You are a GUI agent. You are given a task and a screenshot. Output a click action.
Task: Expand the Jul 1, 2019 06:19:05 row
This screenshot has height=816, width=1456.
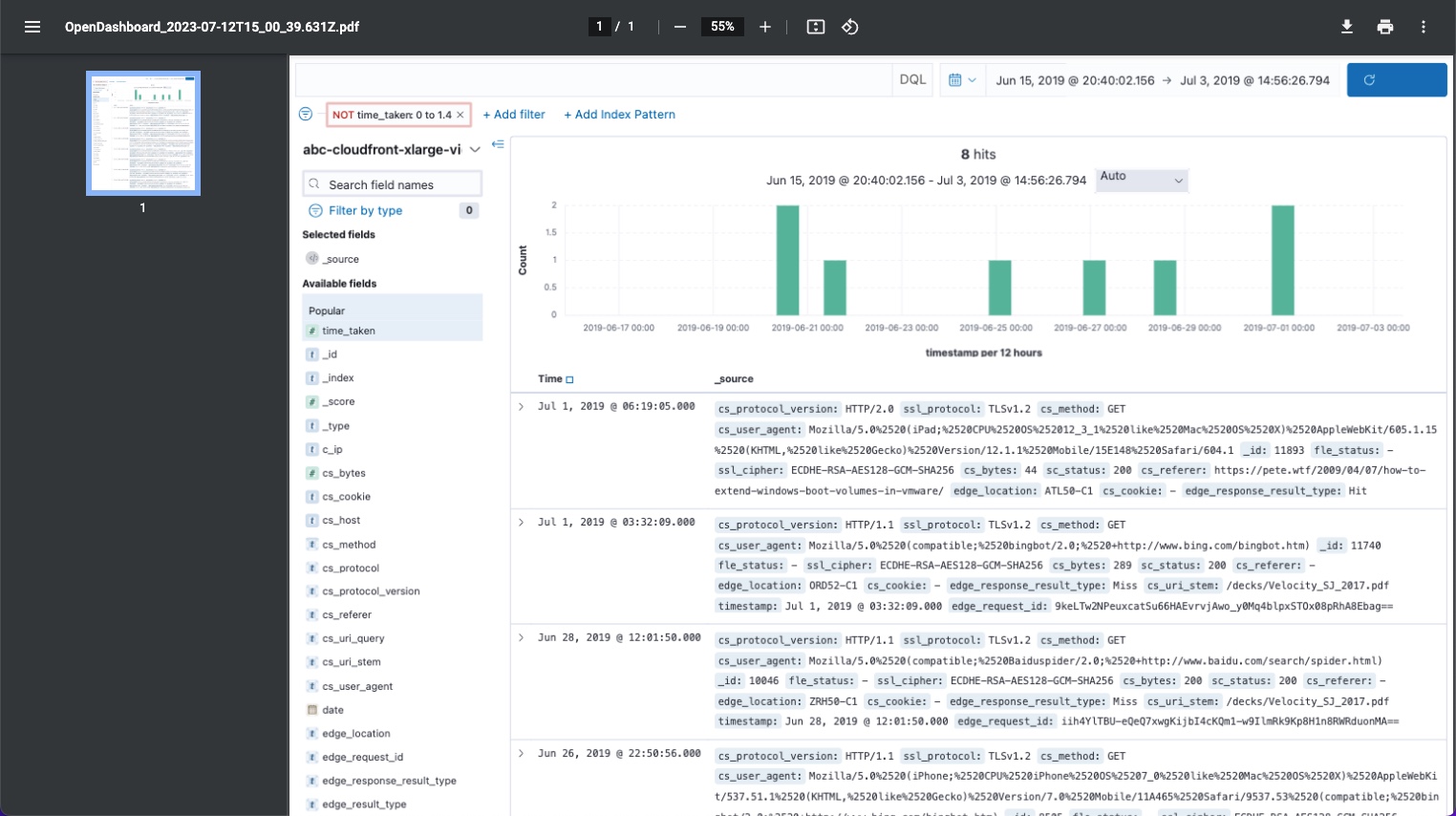(x=521, y=406)
